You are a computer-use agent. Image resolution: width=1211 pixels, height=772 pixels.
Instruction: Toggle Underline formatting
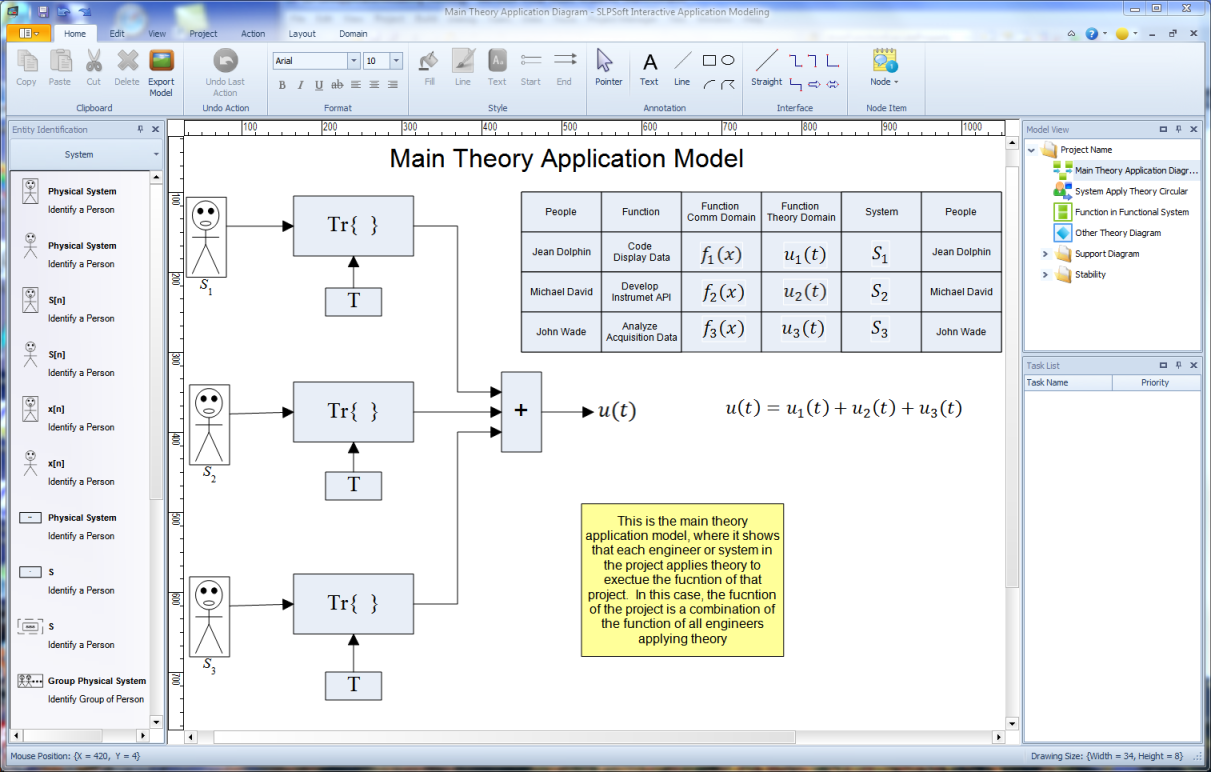coord(318,85)
